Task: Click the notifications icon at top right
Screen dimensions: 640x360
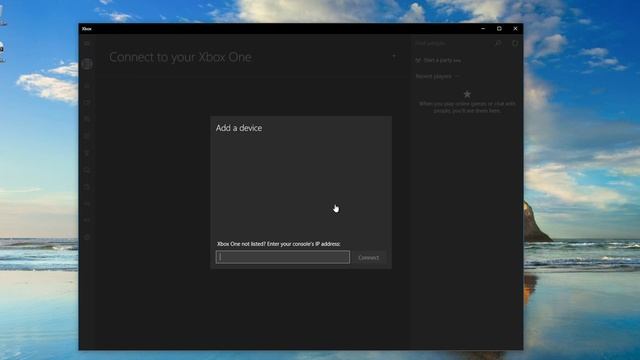Action: click(515, 43)
